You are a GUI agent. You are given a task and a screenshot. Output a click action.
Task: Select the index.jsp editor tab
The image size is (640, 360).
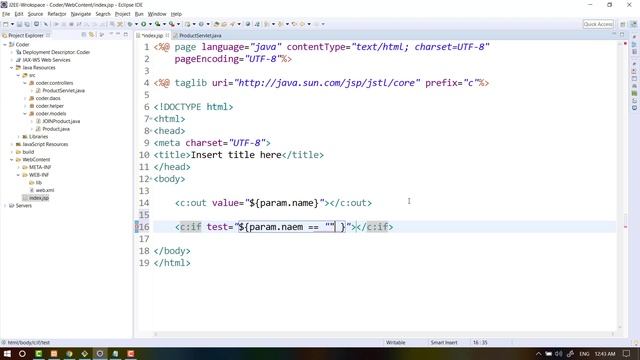click(x=153, y=36)
